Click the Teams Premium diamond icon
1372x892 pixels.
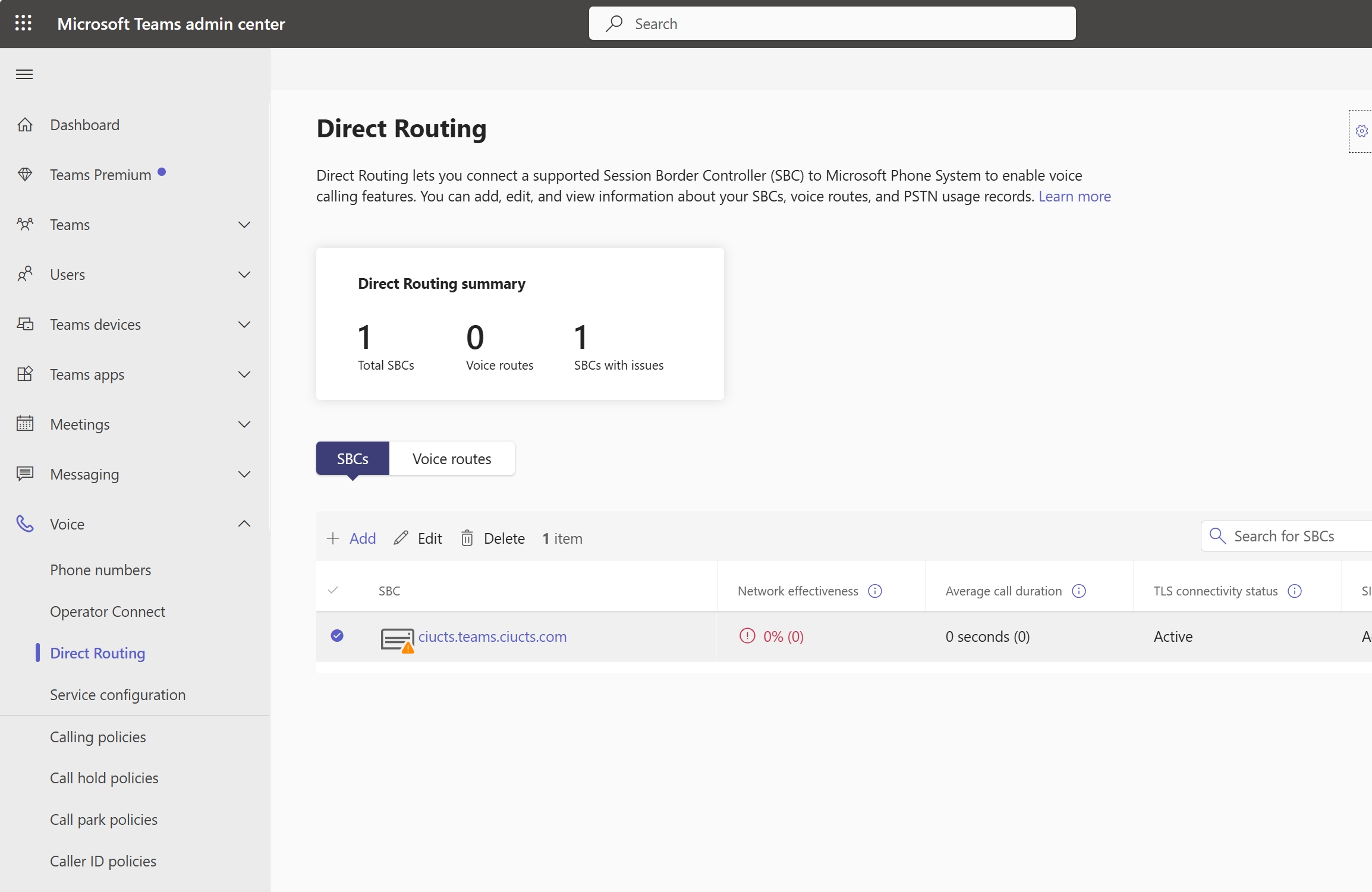pos(25,175)
